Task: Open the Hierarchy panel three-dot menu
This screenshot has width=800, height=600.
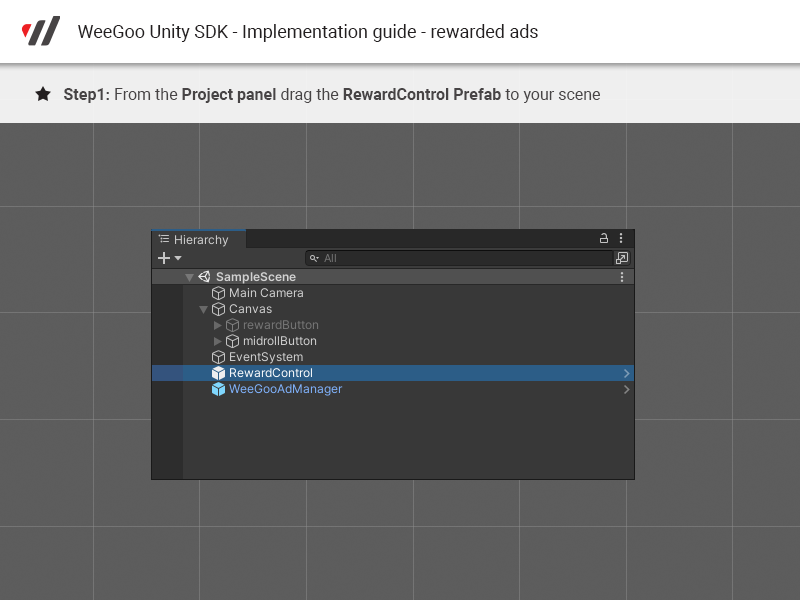Action: click(x=621, y=239)
